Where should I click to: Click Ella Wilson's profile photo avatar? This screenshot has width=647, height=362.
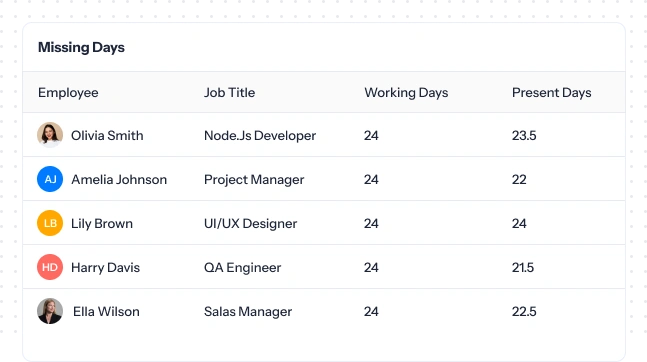coord(50,311)
